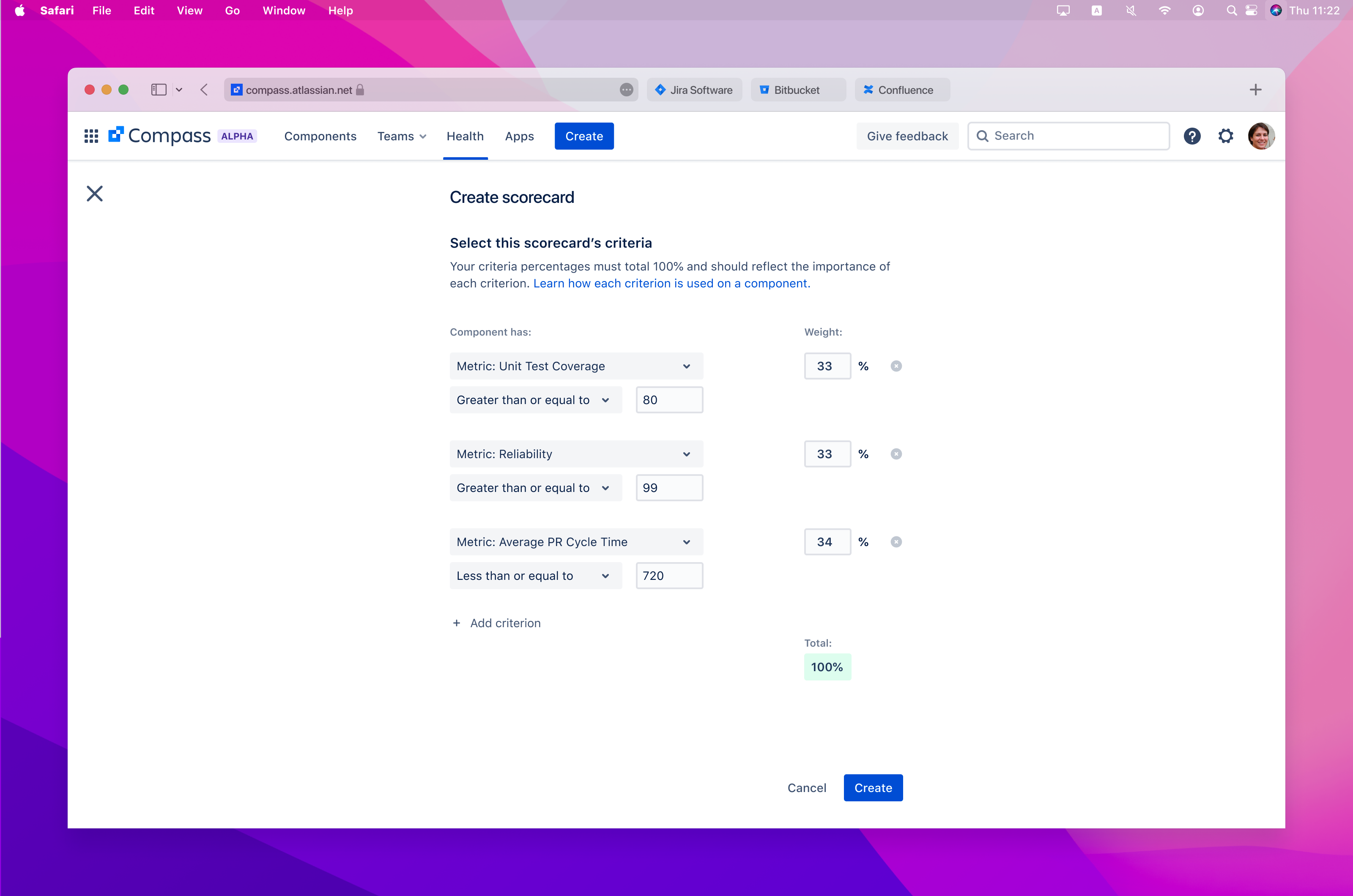Go back with Safari back arrow
The height and width of the screenshot is (896, 1353).
tap(204, 90)
